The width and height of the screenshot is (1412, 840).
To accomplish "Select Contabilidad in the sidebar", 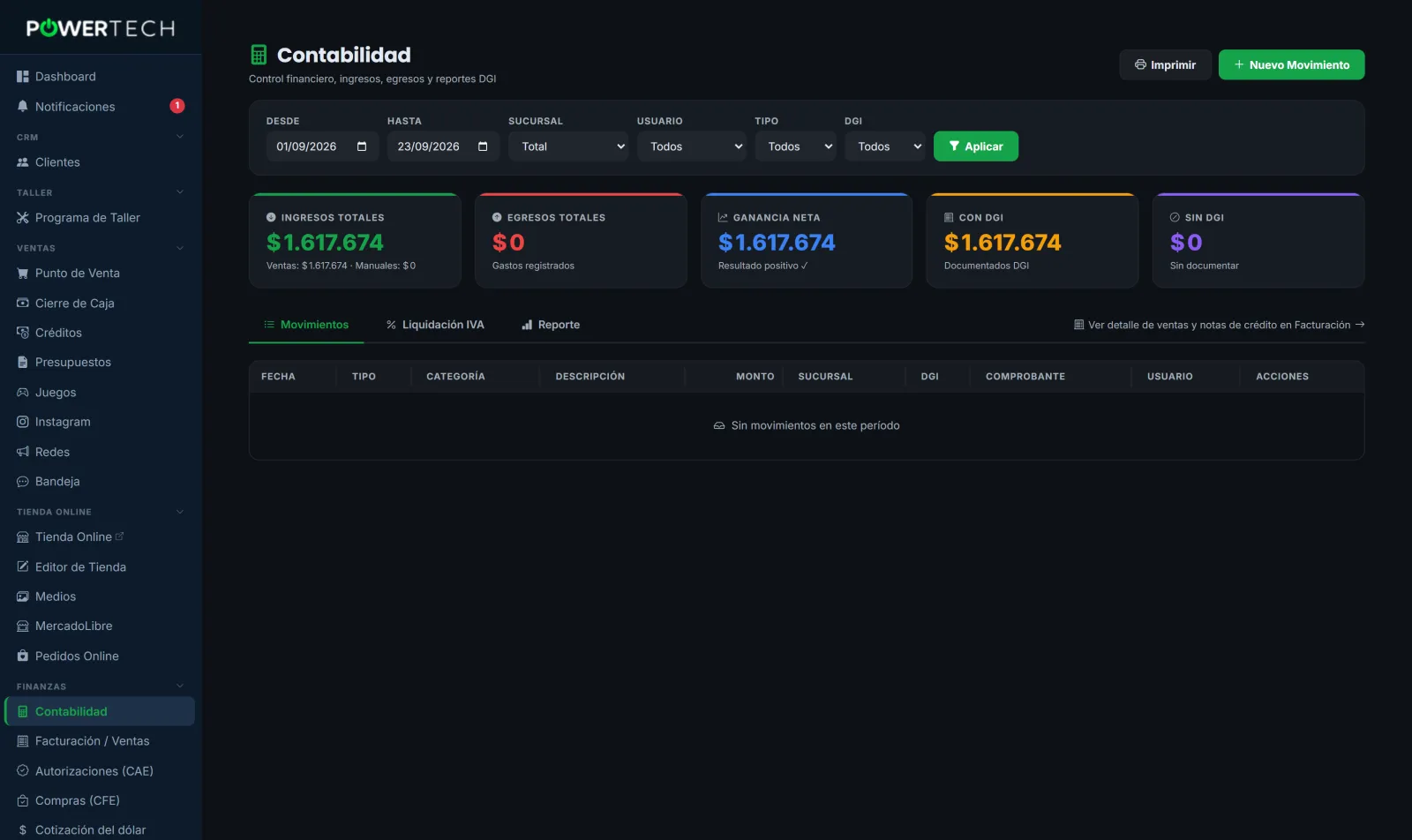I will [99, 711].
